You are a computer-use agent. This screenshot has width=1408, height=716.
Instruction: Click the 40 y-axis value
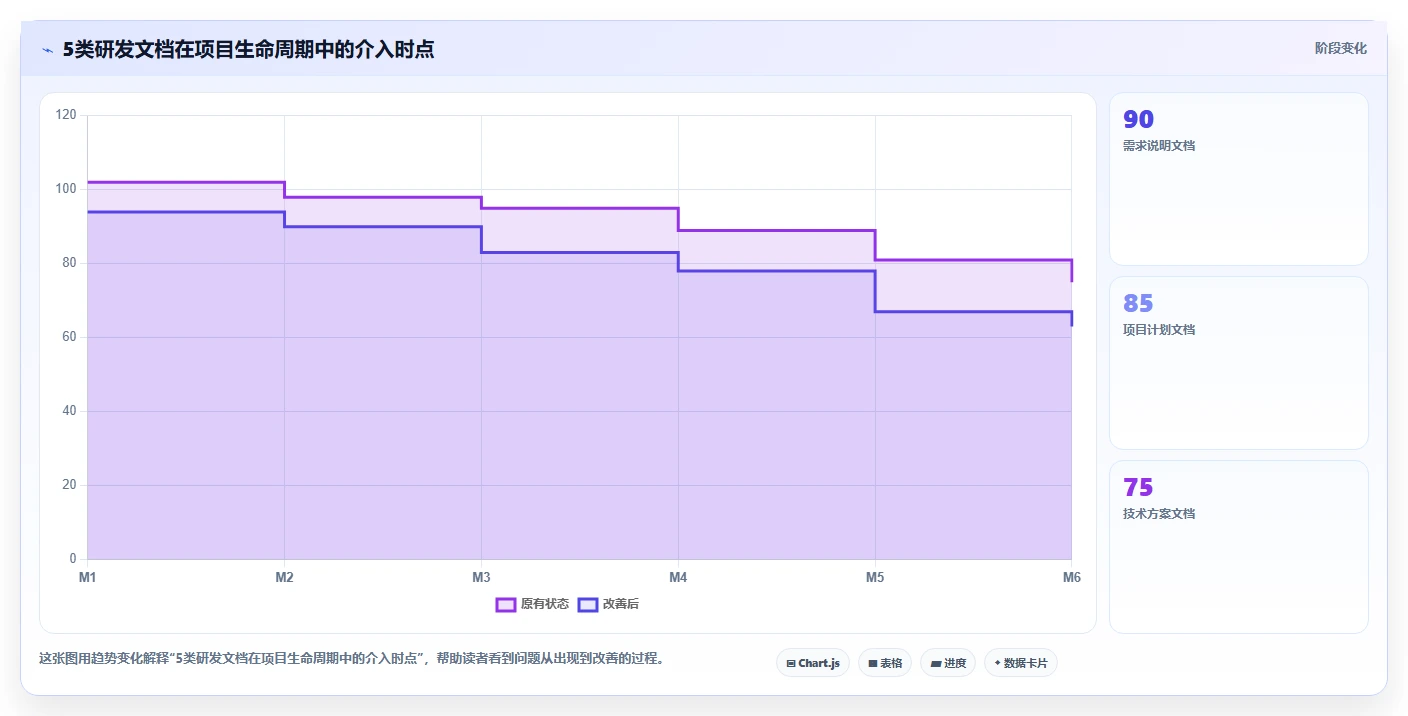[x=69, y=411]
